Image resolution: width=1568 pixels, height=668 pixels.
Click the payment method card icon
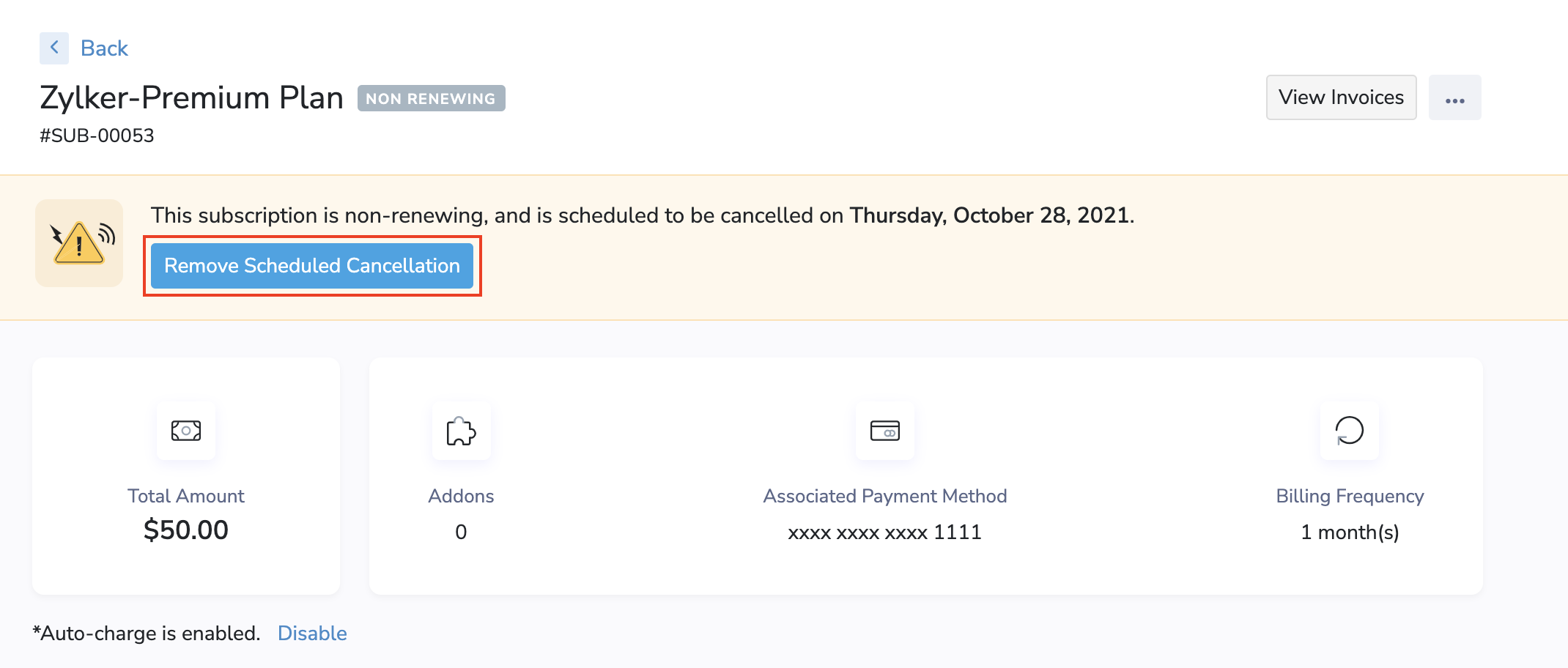(x=884, y=431)
